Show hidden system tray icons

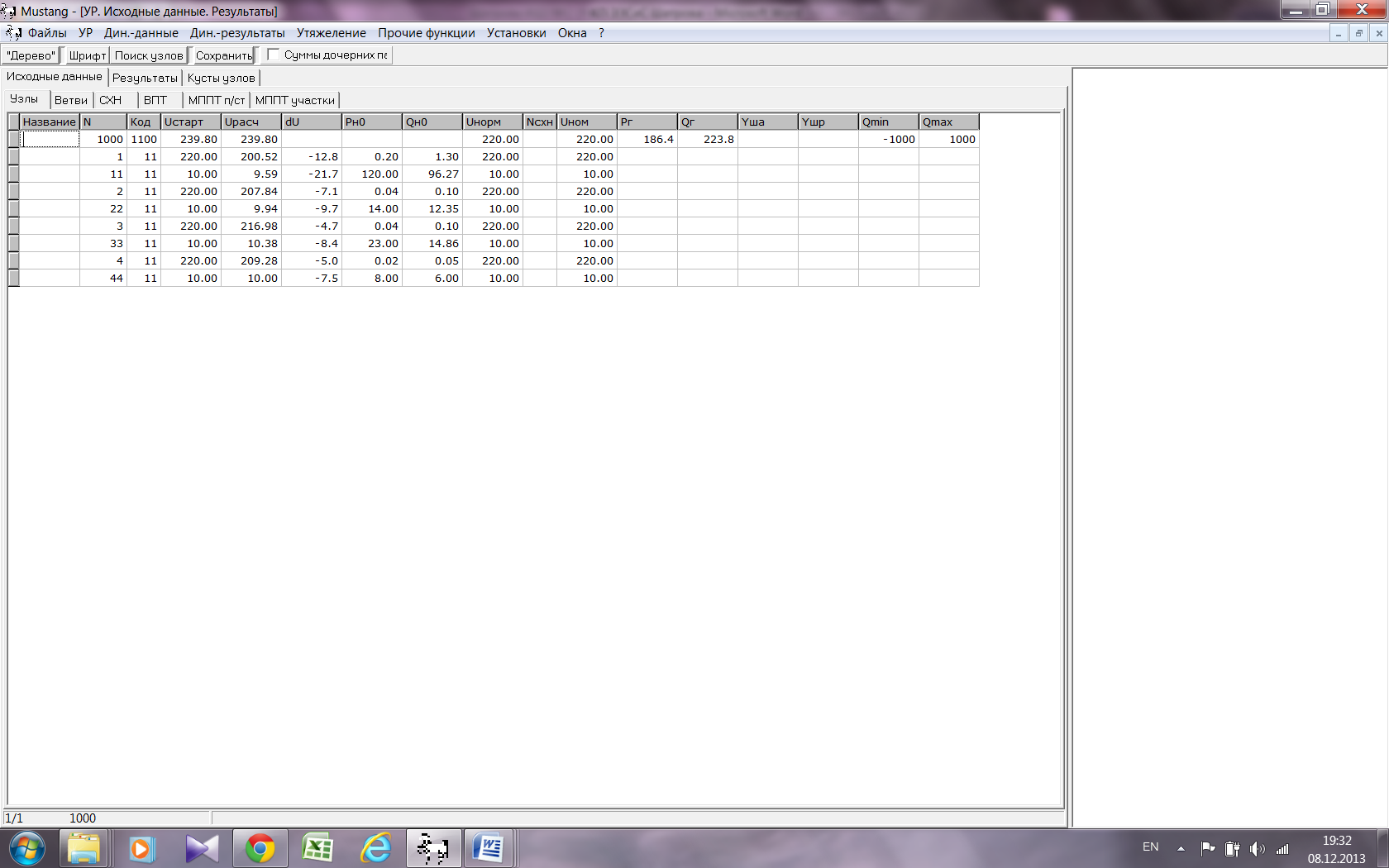click(1181, 848)
